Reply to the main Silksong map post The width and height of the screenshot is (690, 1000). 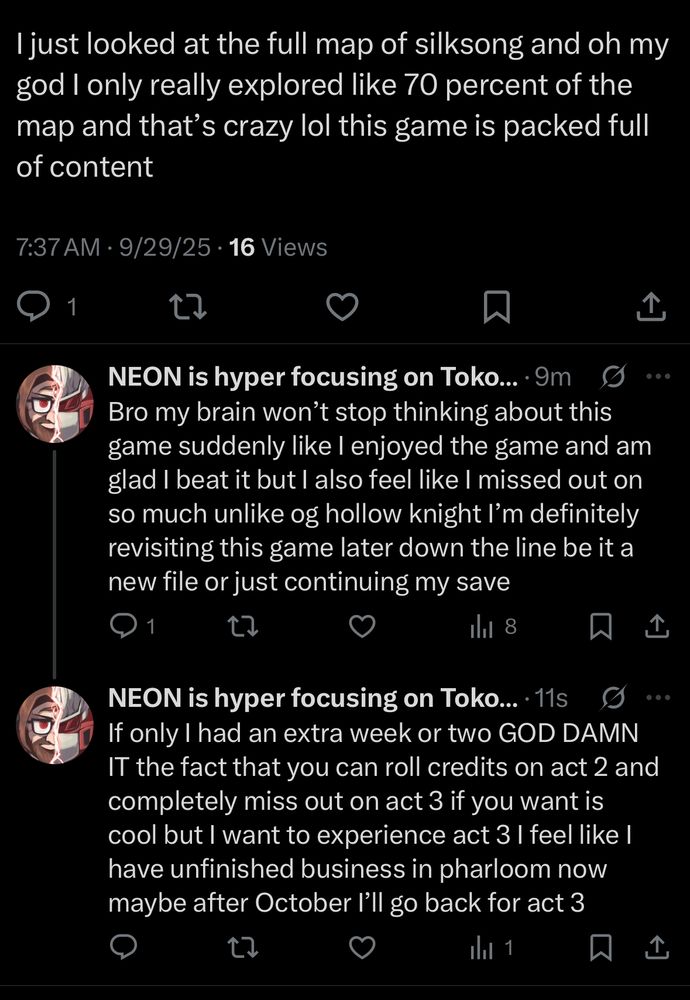coord(34,308)
